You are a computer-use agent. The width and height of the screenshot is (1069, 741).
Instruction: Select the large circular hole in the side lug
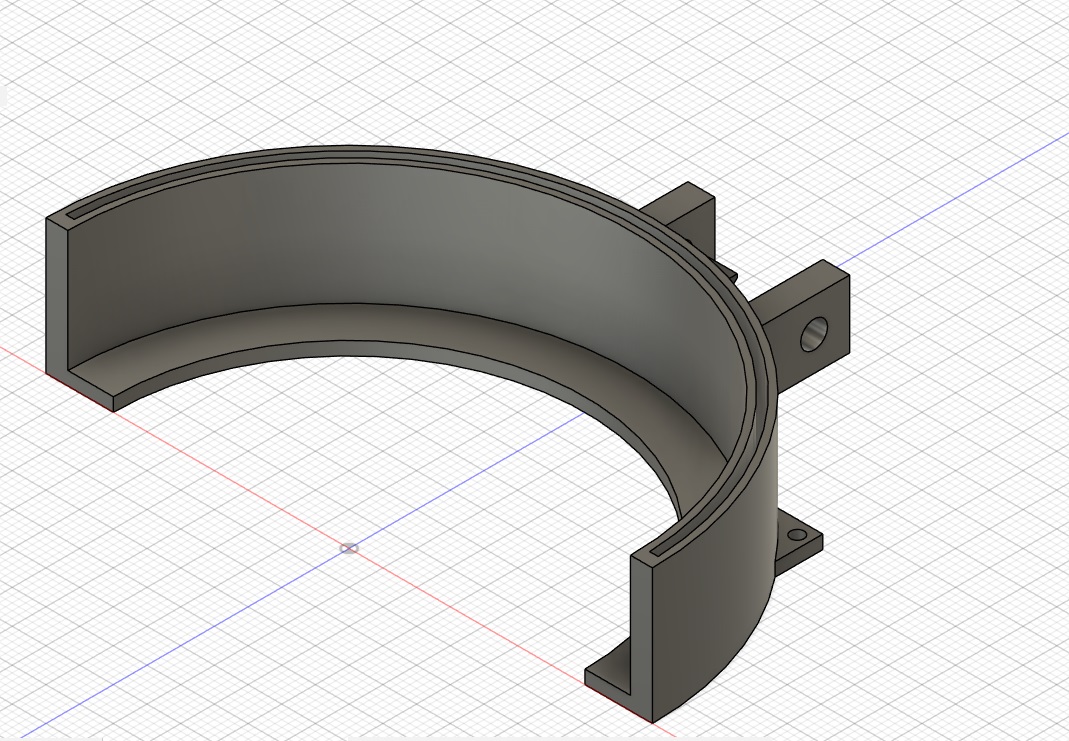(x=813, y=335)
